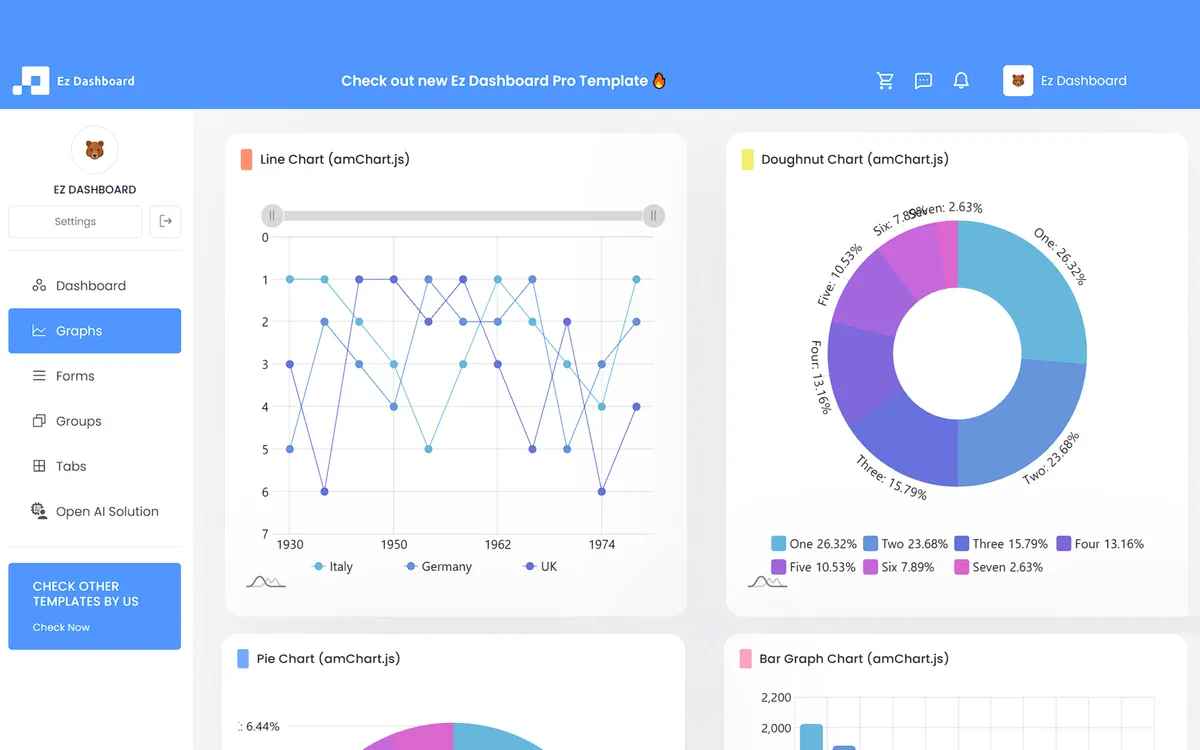Toggle the One 26.32% legend item
The image size is (1200, 750).
coord(814,544)
